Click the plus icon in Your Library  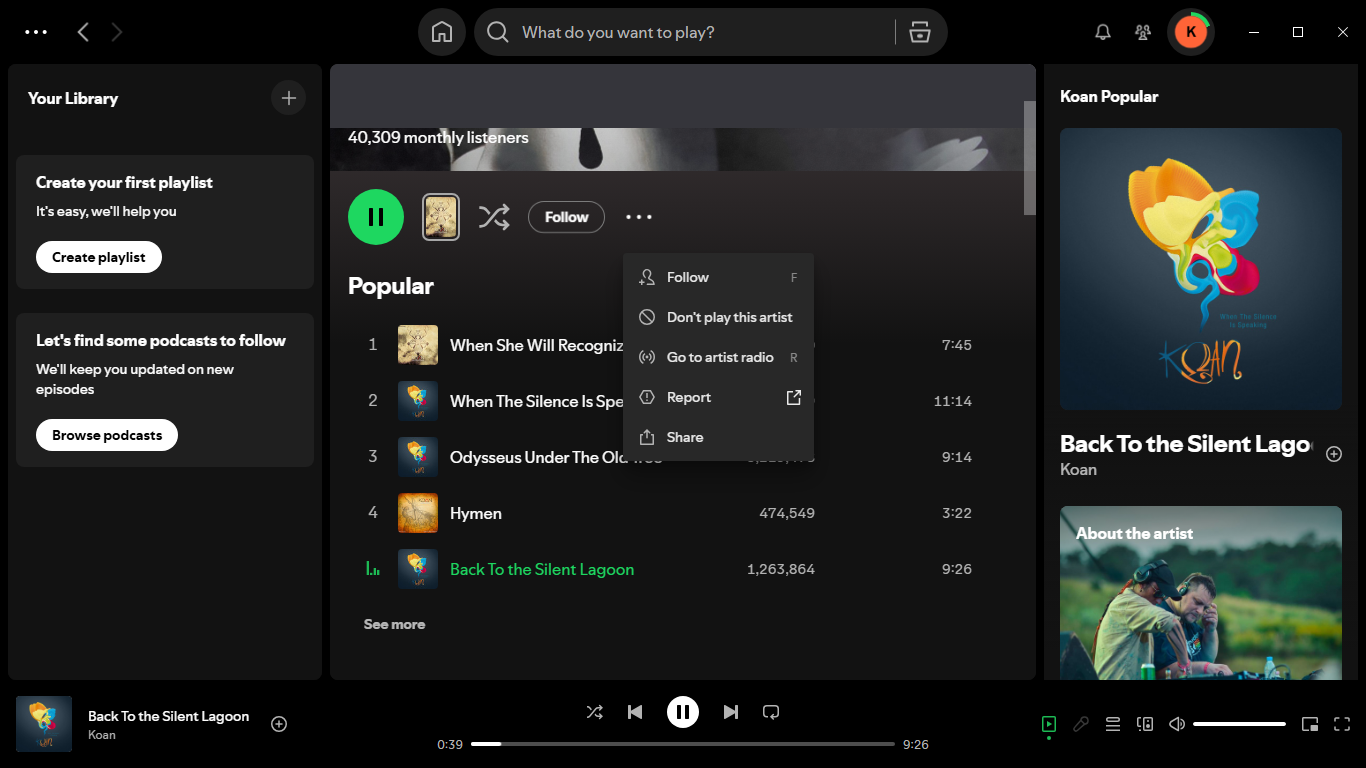289,98
